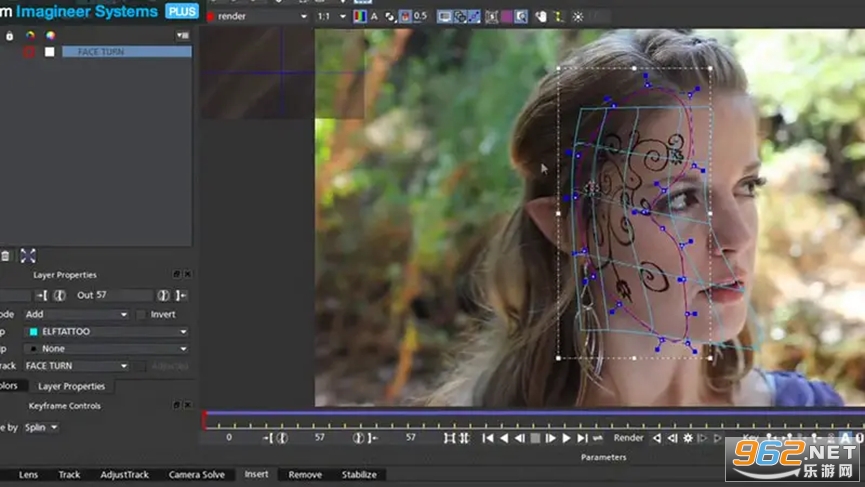Screen dimensions: 865x487
Task: Click timeline playhead red marker
Action: click(x=205, y=420)
